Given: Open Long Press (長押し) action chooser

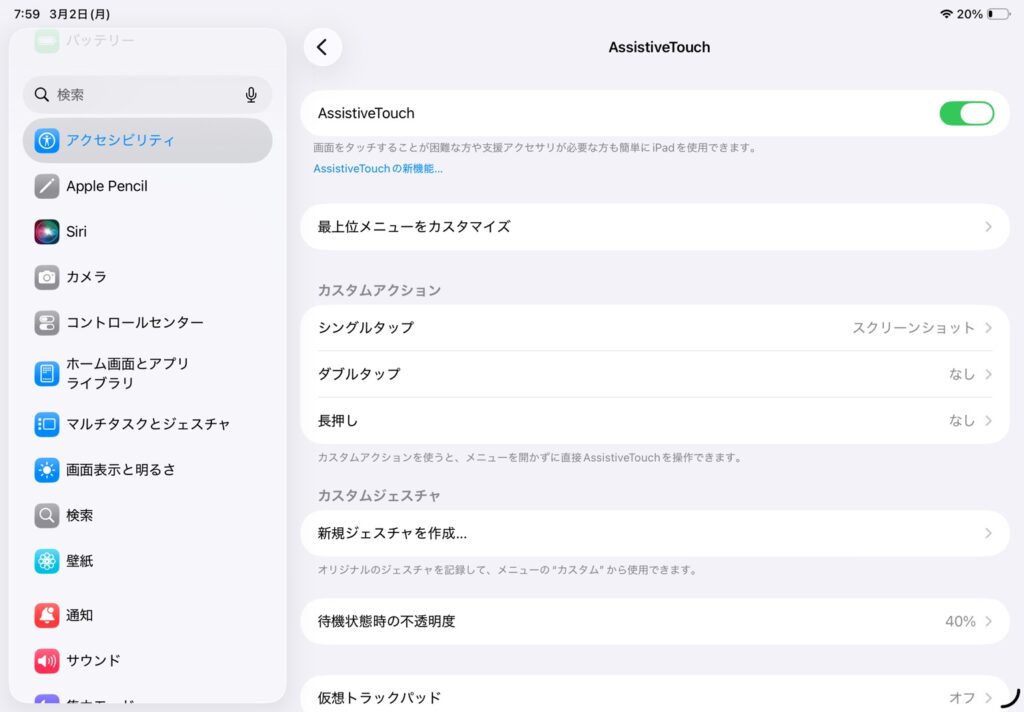Looking at the screenshot, I should pyautogui.click(x=654, y=421).
